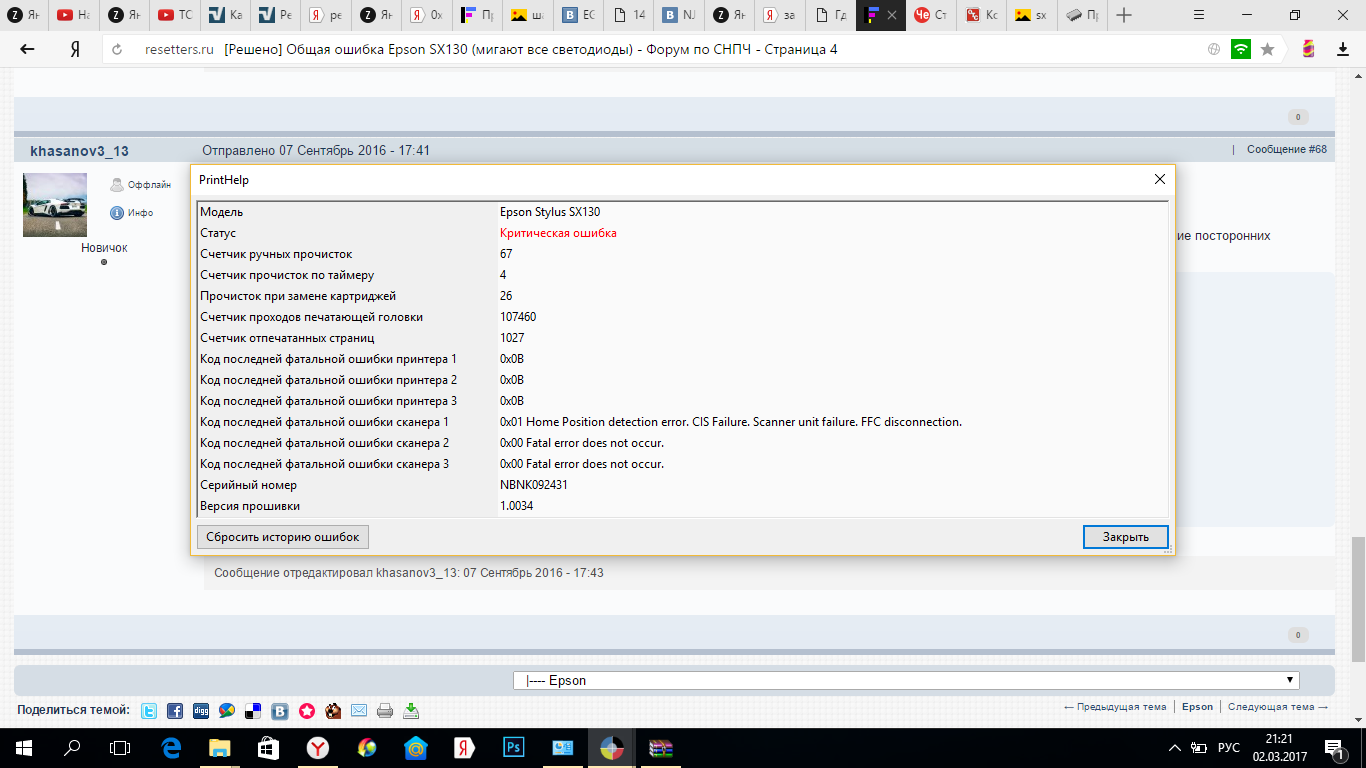
Task: Switch to the tab labeled "ша"
Action: coord(529,15)
